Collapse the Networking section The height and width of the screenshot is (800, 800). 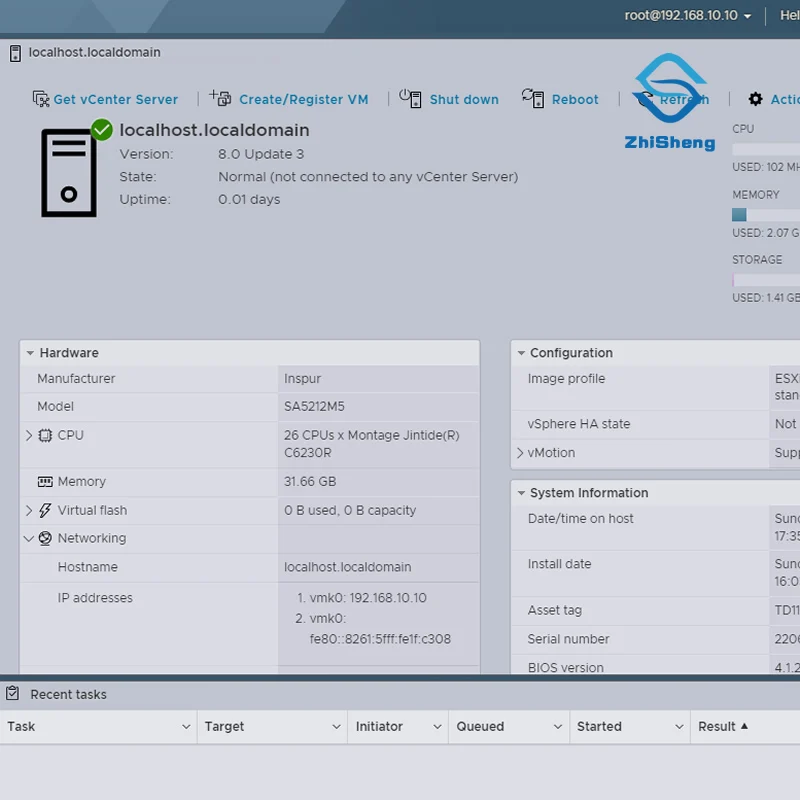point(29,539)
